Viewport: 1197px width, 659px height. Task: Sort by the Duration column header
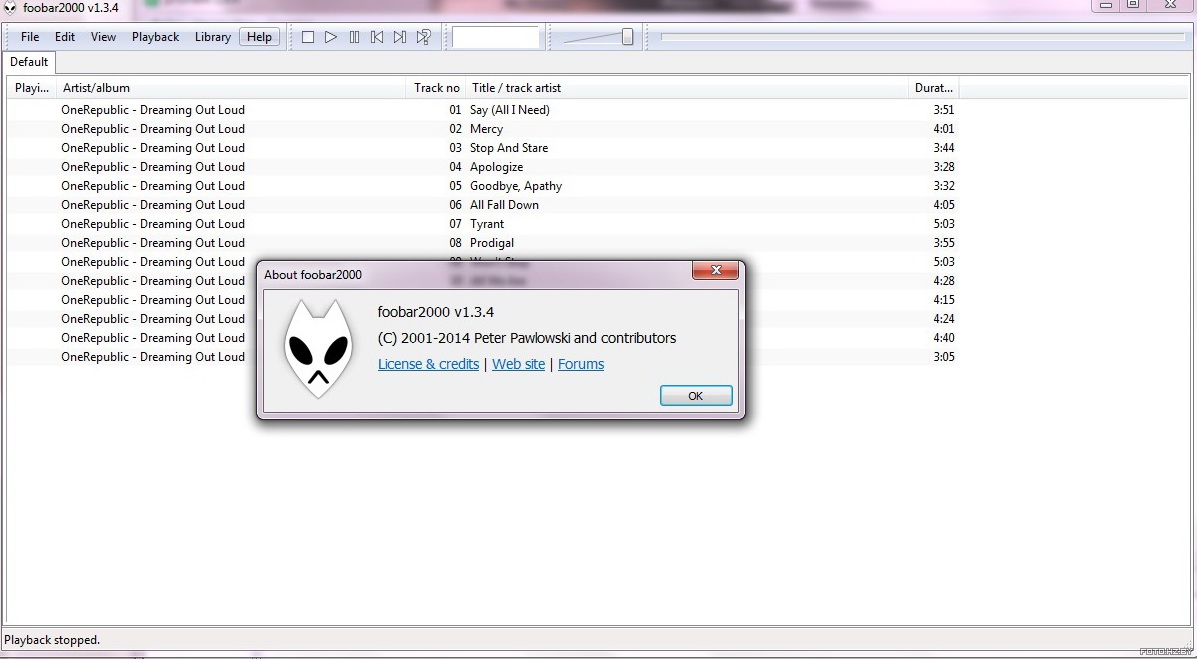[934, 88]
